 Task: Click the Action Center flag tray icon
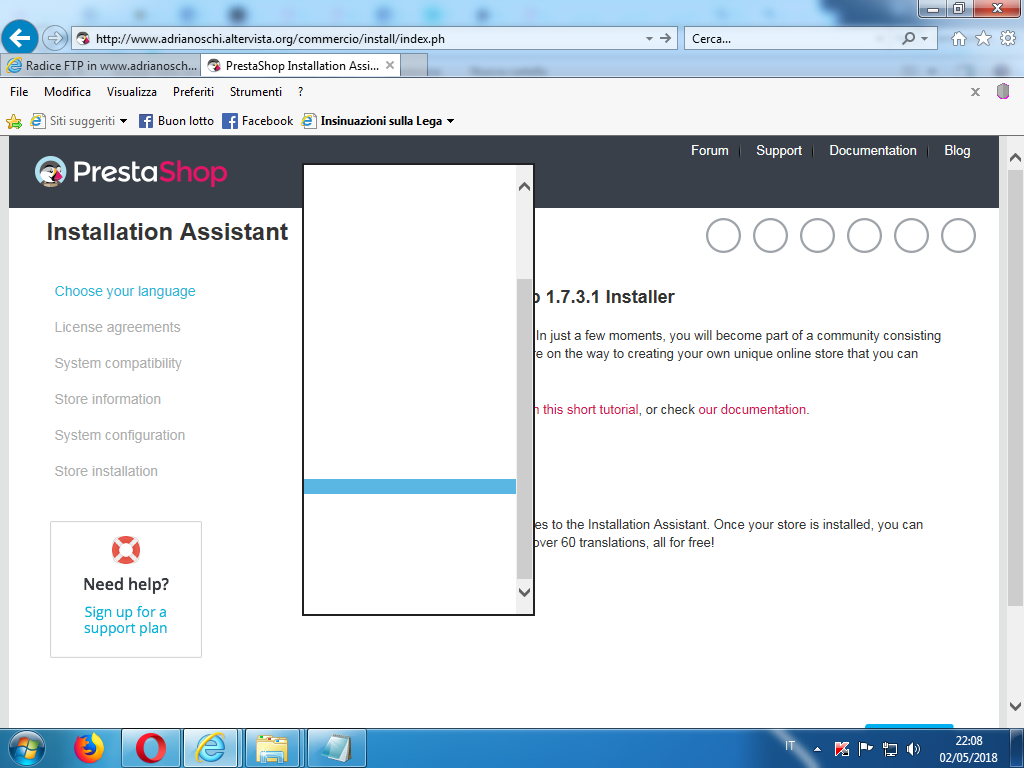865,749
